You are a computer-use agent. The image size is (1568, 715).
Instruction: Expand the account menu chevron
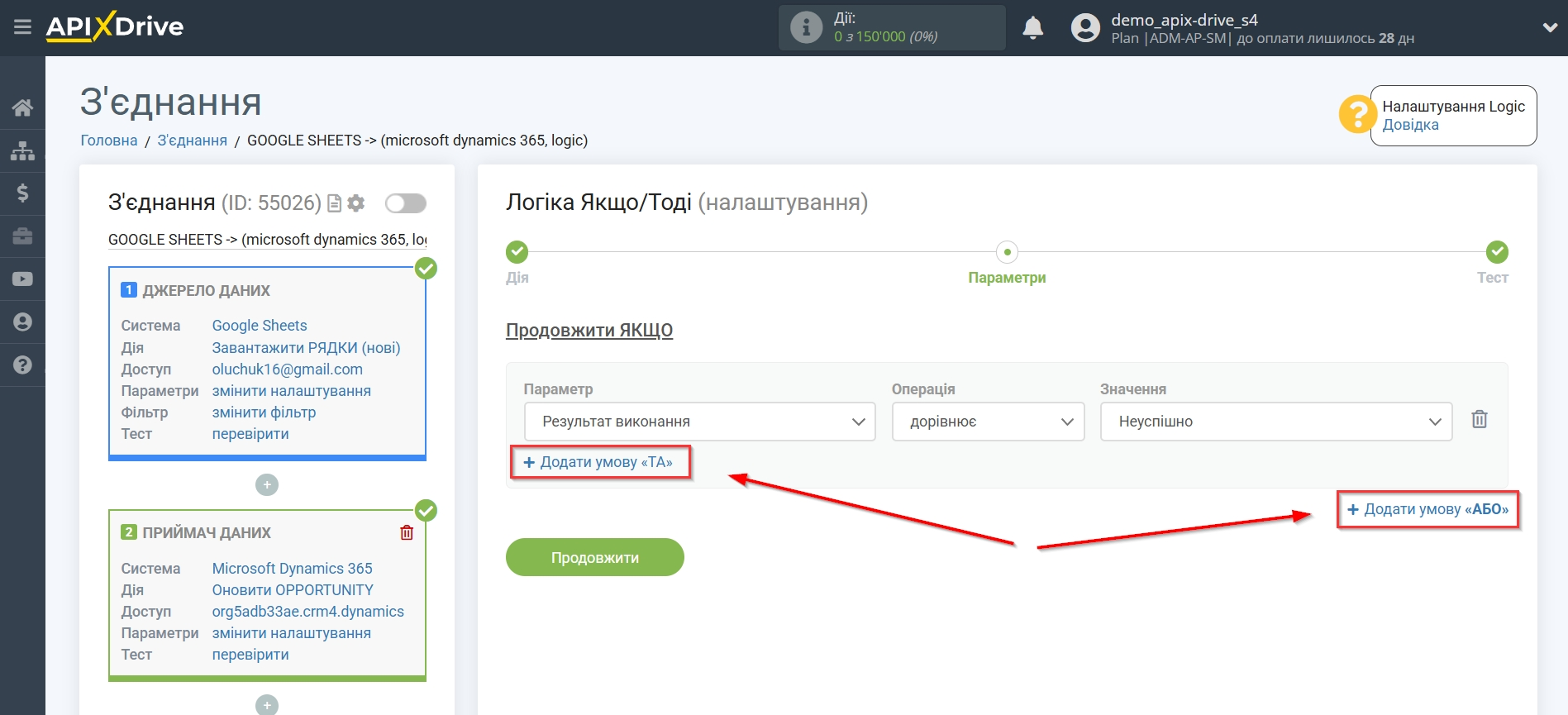click(x=1550, y=27)
